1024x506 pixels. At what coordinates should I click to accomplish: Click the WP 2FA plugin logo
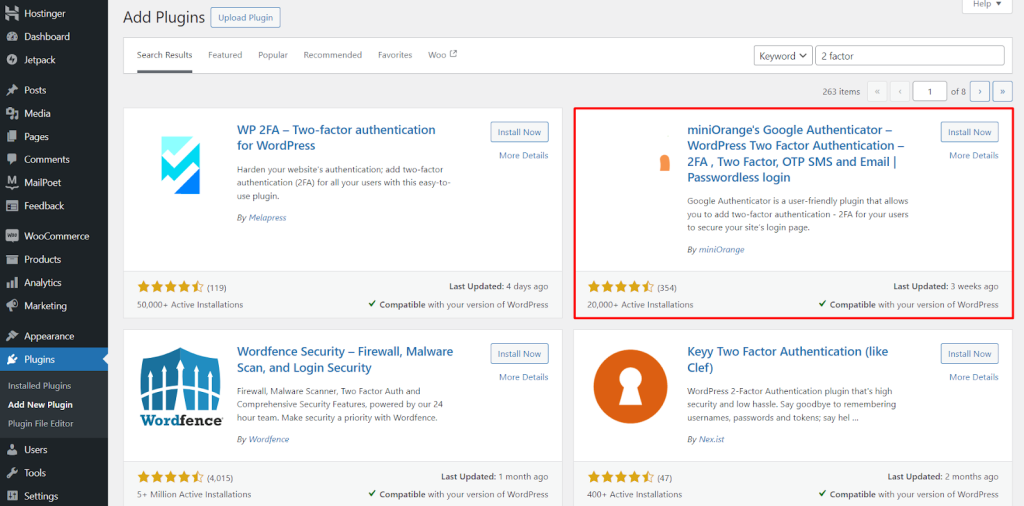click(180, 165)
